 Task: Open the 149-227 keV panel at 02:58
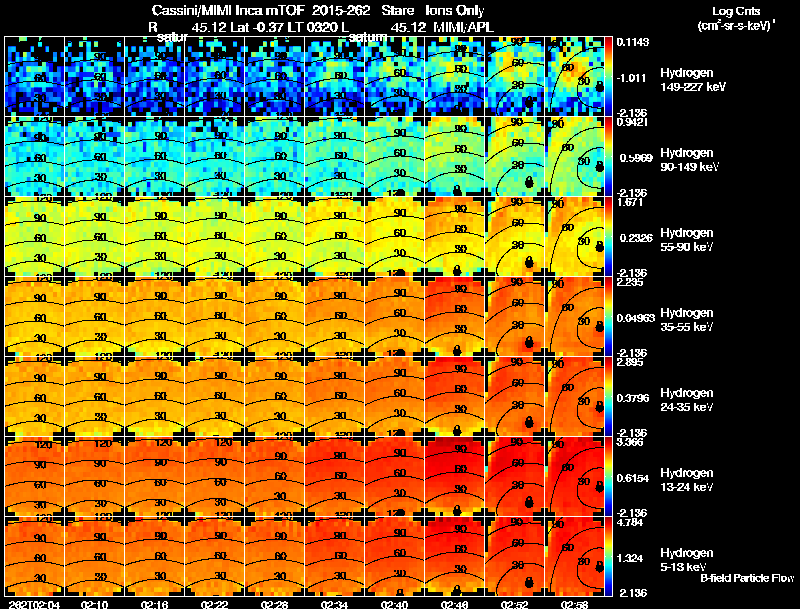[575, 75]
